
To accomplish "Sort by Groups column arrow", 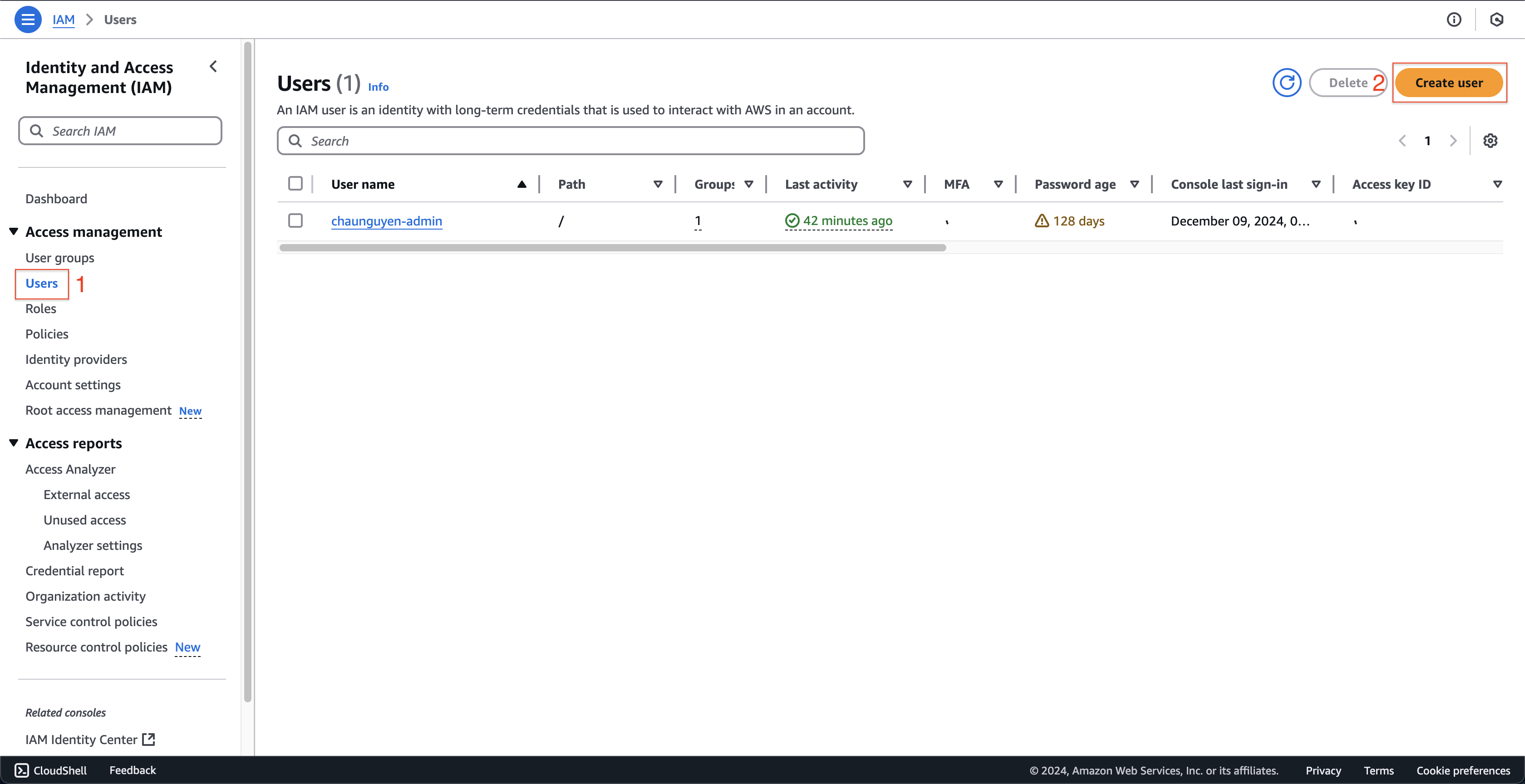I will [x=748, y=184].
